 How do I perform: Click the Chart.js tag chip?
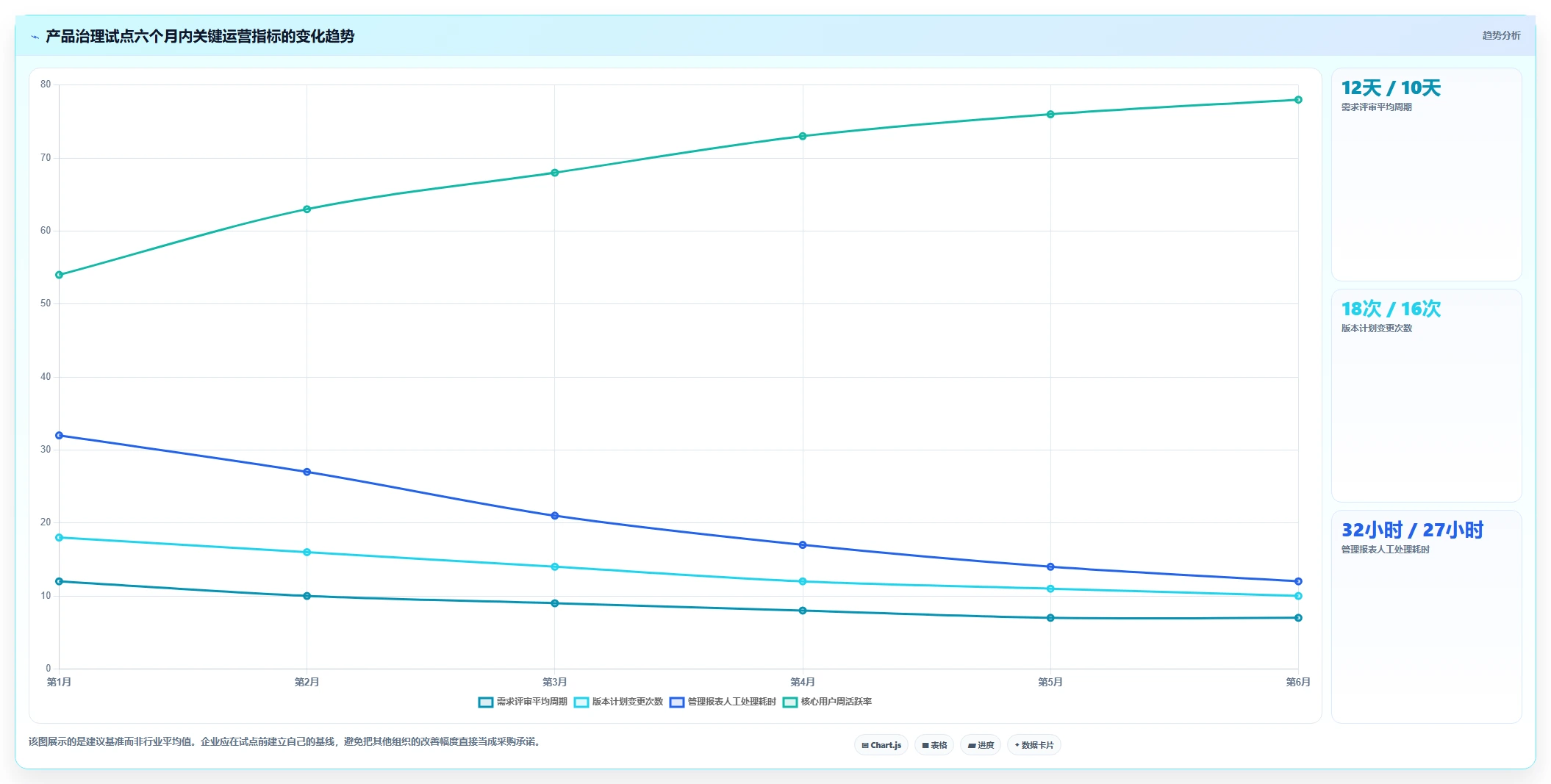point(881,745)
